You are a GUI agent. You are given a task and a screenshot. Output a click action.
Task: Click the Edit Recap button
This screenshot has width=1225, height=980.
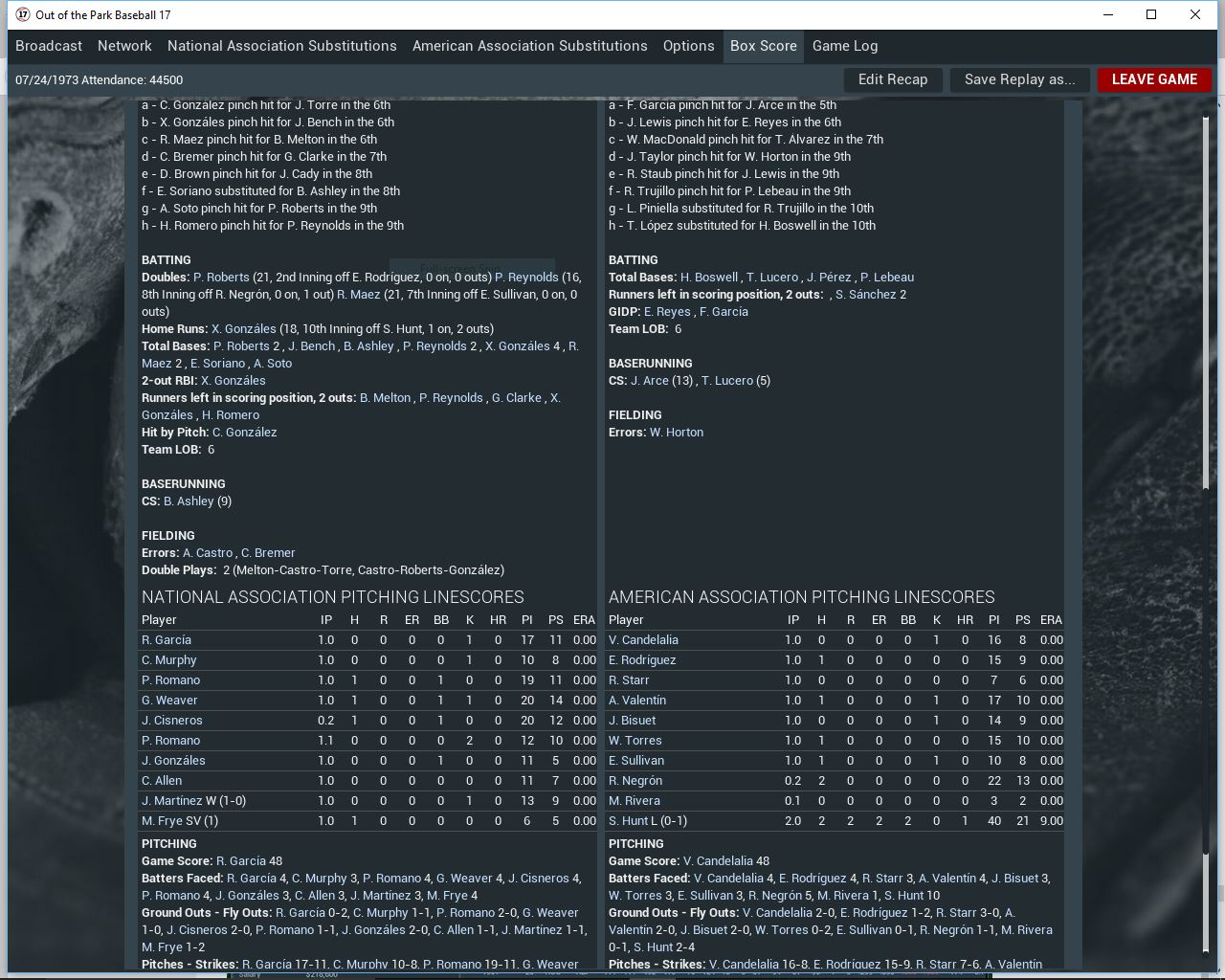(x=892, y=79)
